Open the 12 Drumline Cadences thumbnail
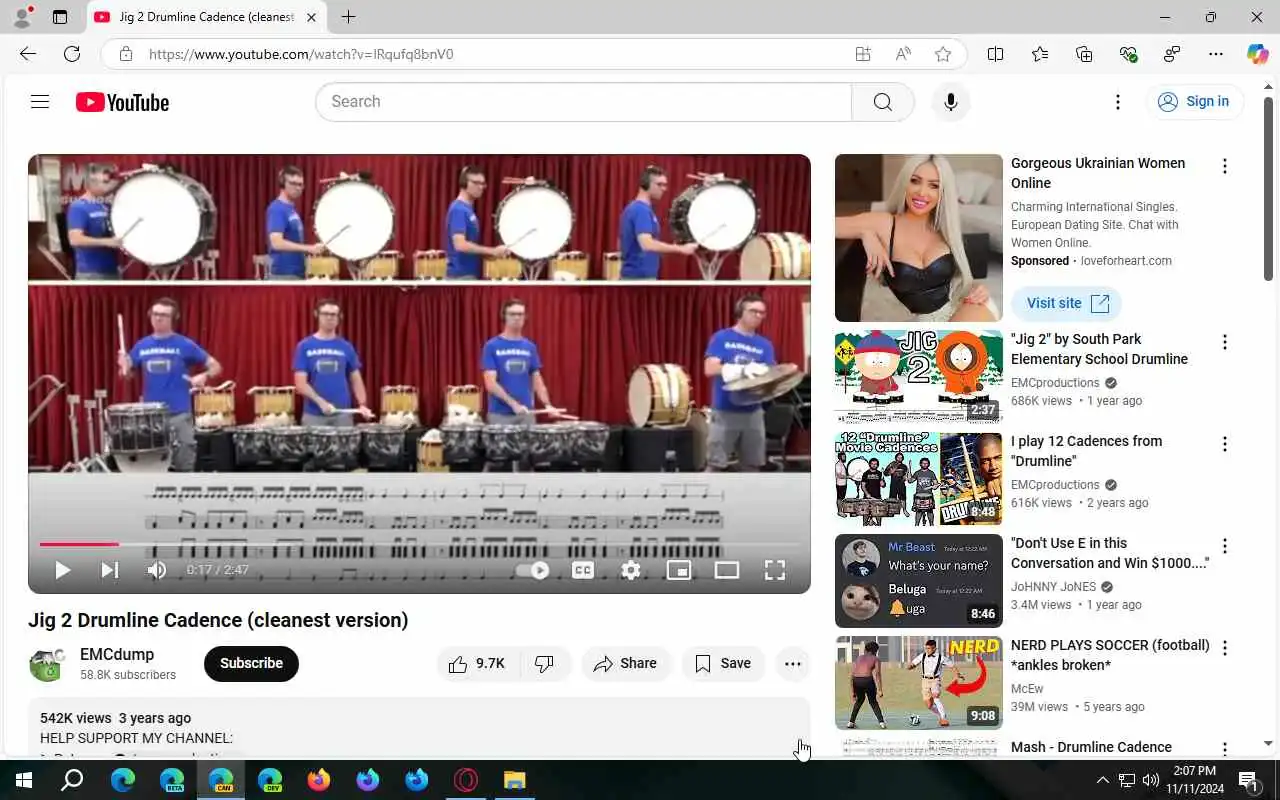 click(919, 479)
